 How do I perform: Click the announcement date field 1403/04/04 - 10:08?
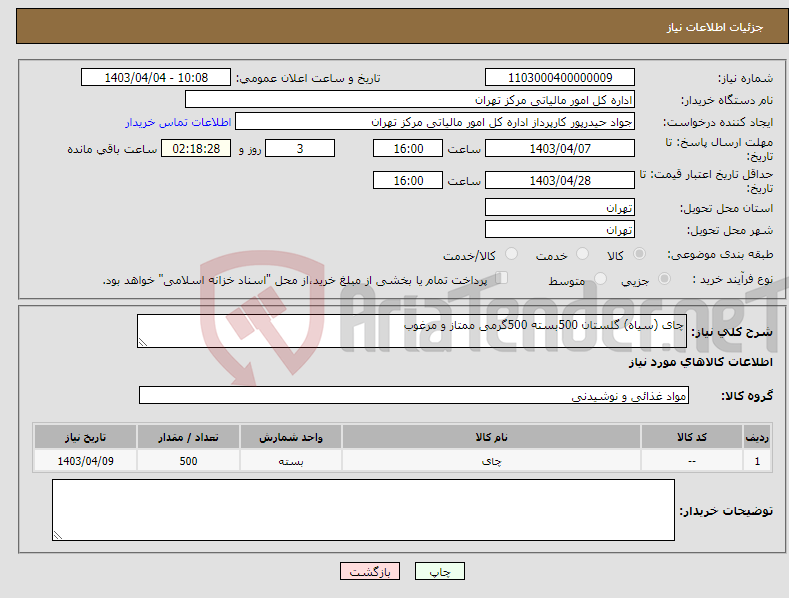(156, 78)
